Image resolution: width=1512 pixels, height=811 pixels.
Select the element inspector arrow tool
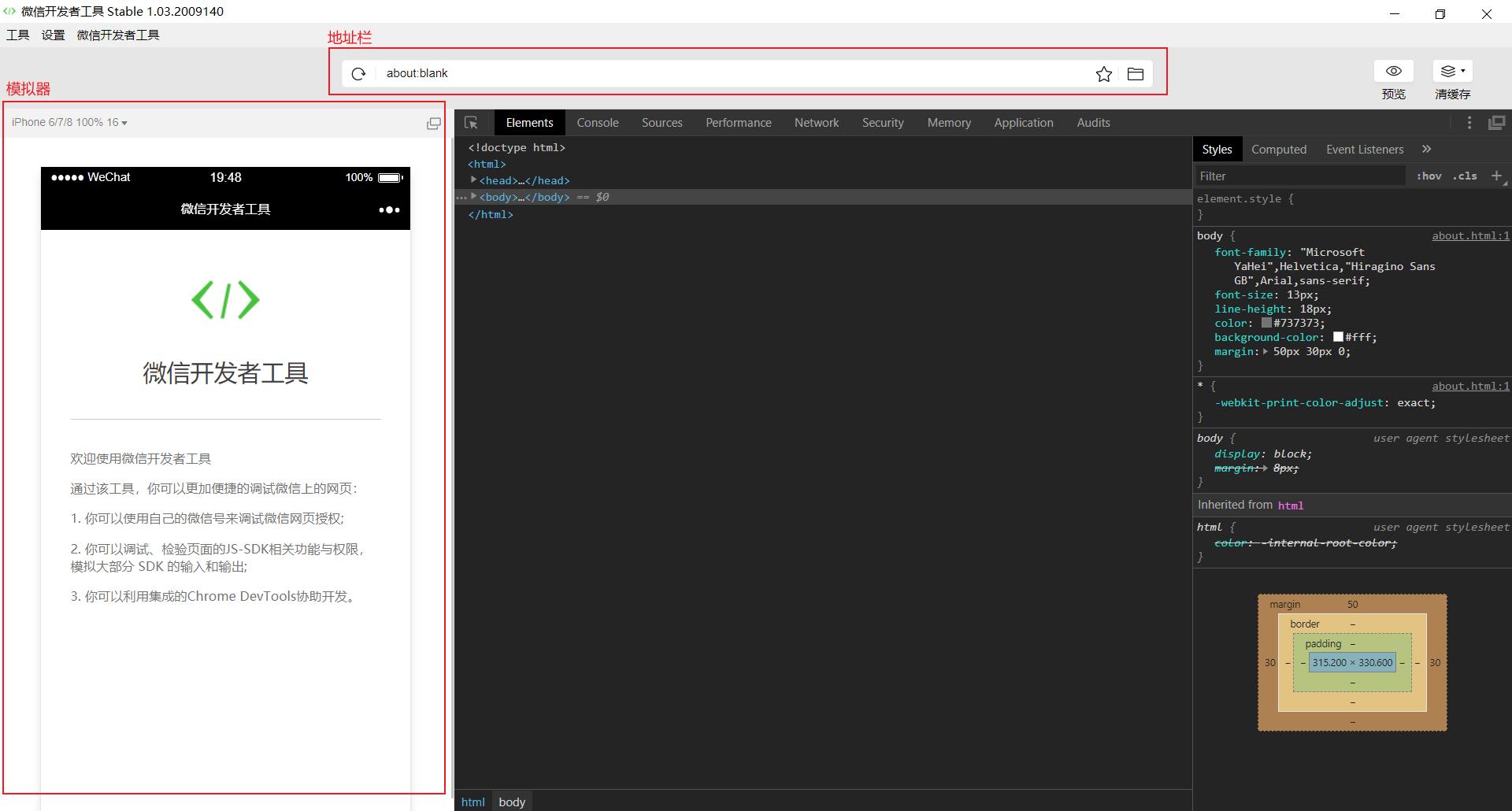point(472,123)
